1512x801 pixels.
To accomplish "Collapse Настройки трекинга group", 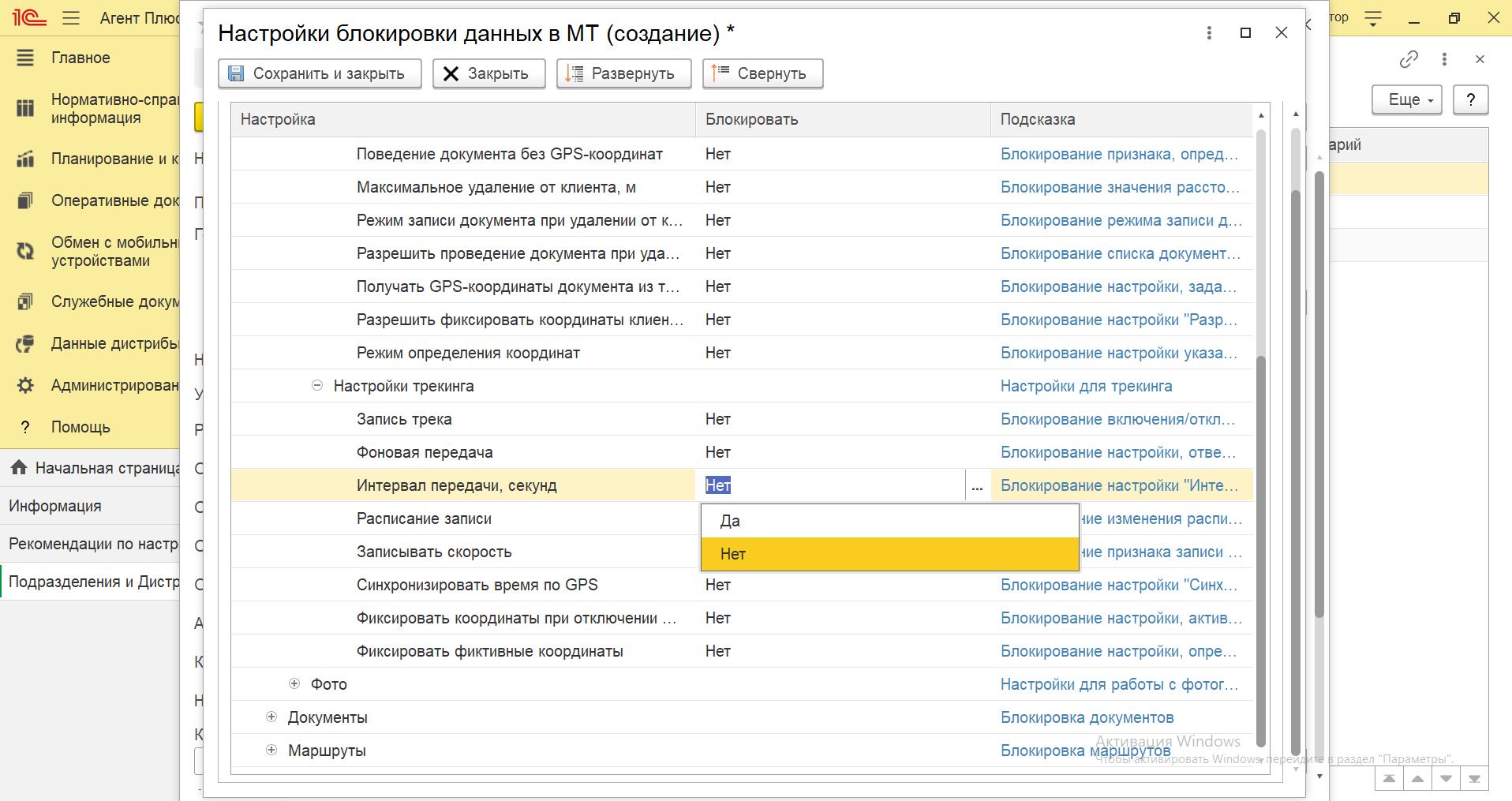I will pyautogui.click(x=317, y=386).
